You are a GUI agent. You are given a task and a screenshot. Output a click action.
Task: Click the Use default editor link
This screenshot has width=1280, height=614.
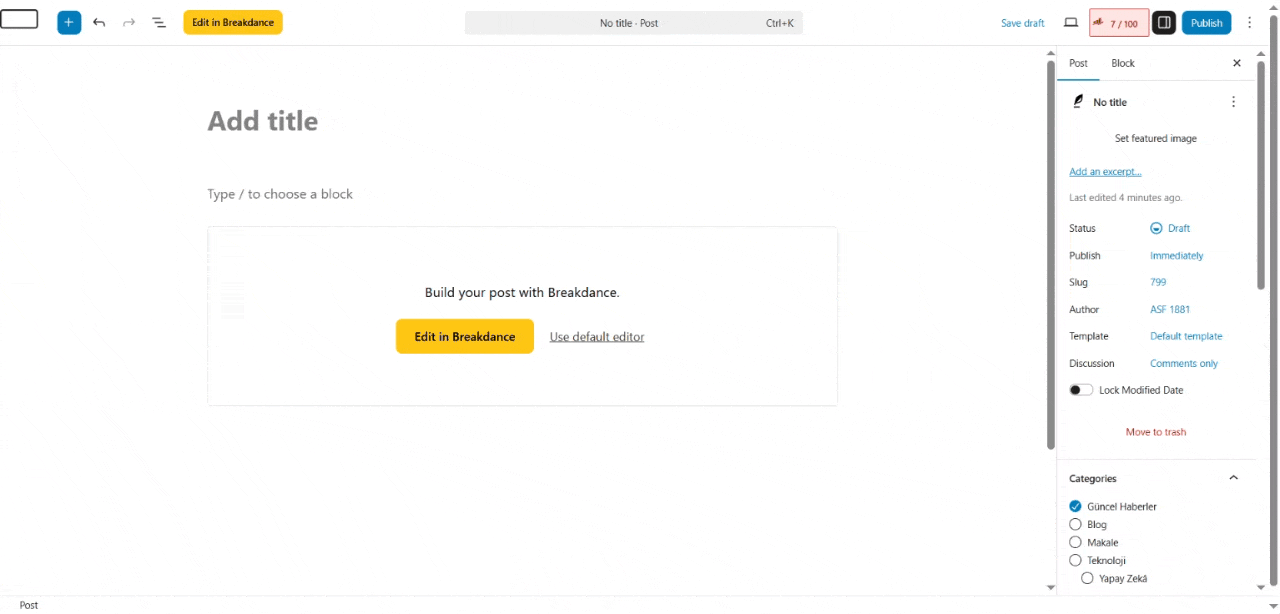click(597, 337)
